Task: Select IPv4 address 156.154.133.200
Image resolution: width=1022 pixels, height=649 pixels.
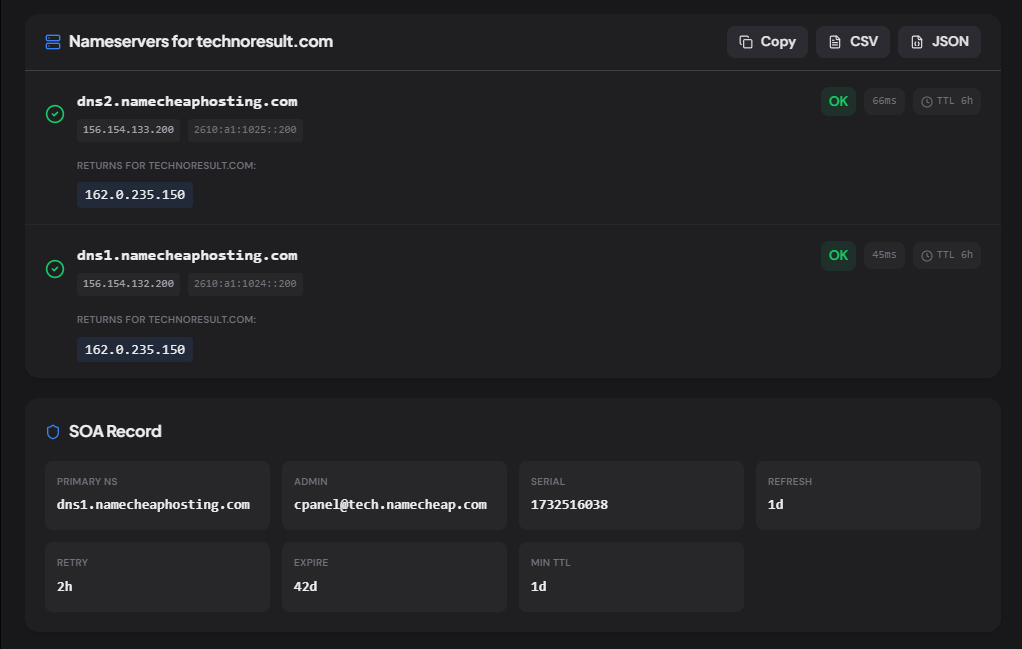Action: pos(128,130)
